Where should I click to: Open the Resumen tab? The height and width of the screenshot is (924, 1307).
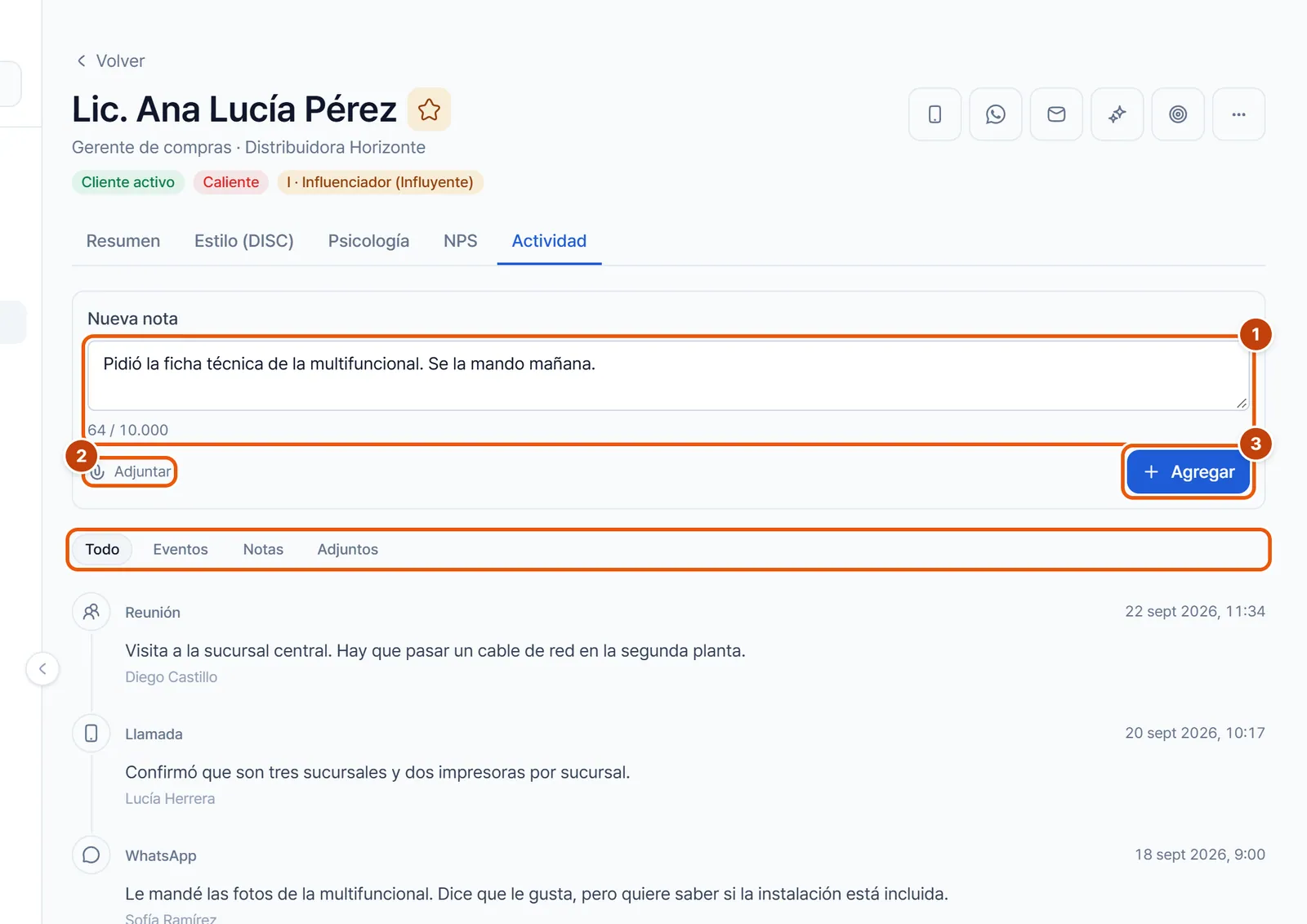point(123,241)
